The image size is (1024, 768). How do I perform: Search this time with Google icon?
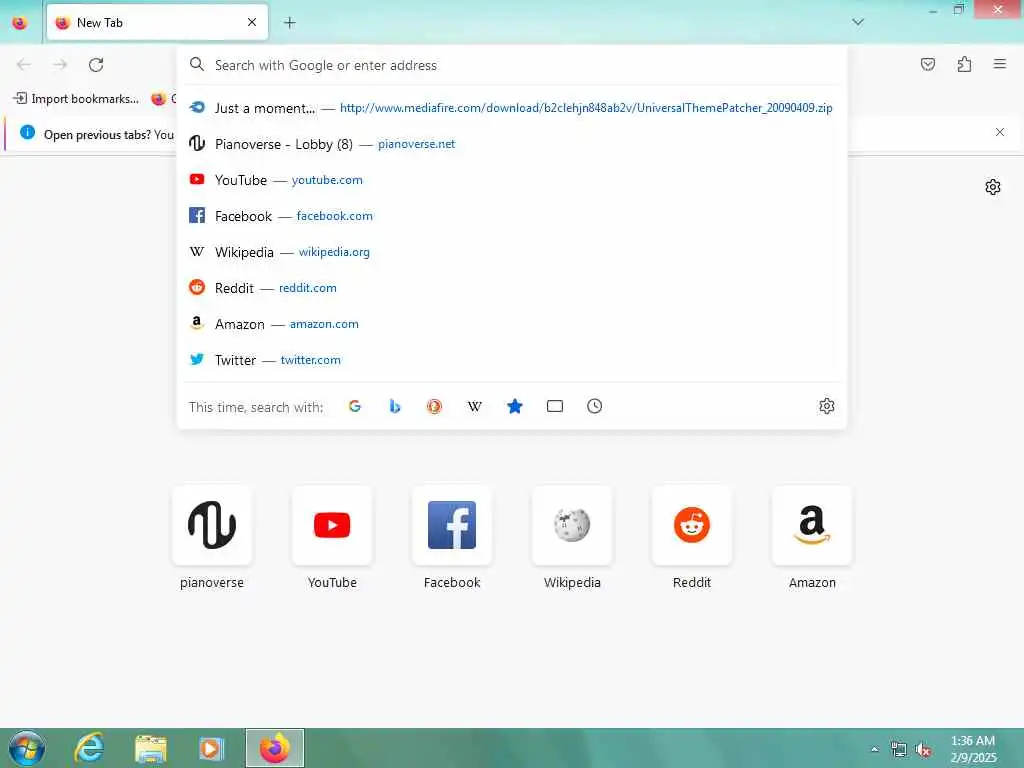point(355,406)
